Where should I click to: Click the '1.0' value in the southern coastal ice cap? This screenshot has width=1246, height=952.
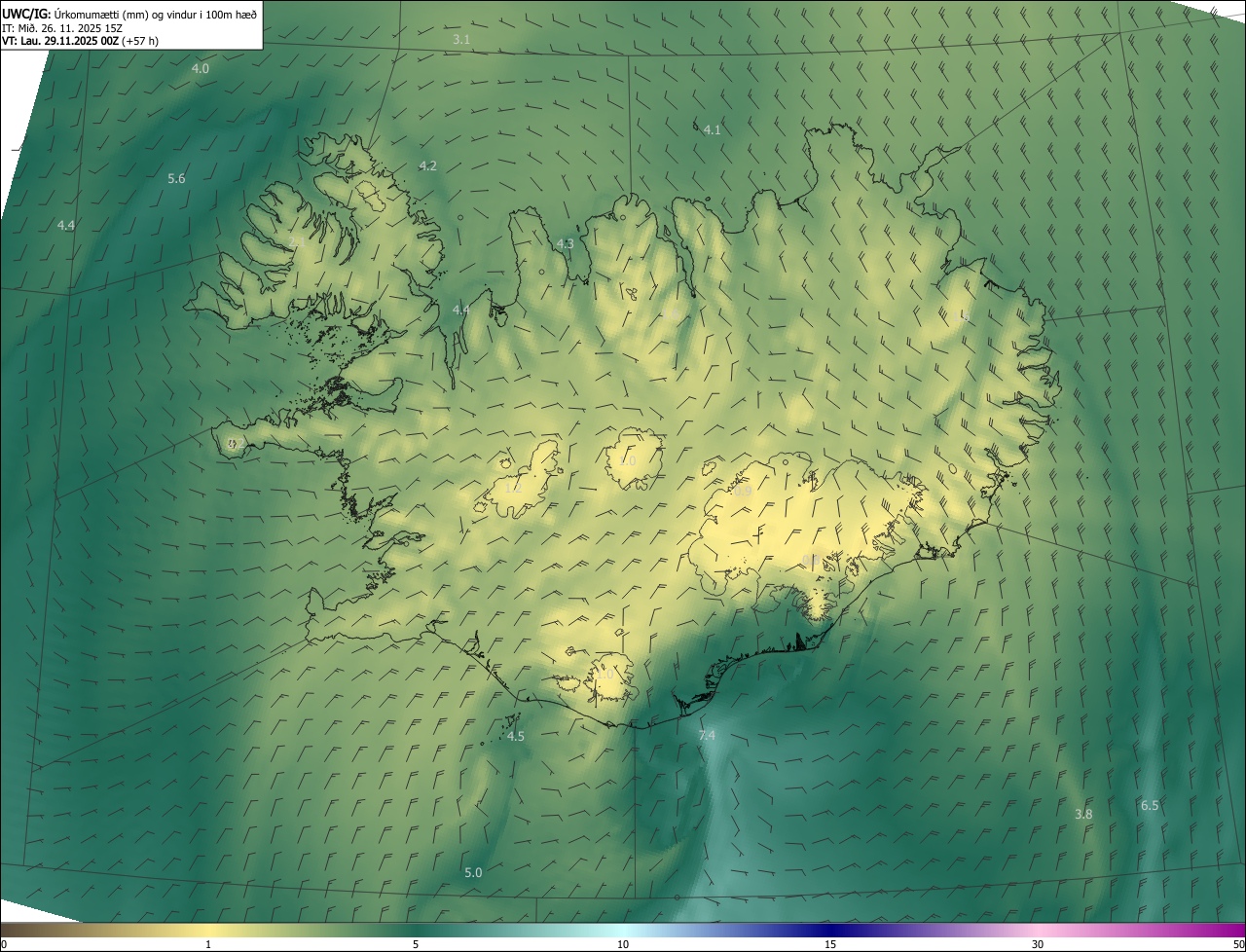tap(605, 675)
